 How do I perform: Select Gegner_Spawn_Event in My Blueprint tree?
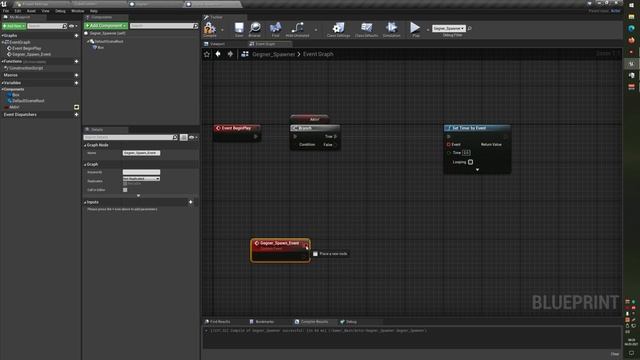[31, 54]
